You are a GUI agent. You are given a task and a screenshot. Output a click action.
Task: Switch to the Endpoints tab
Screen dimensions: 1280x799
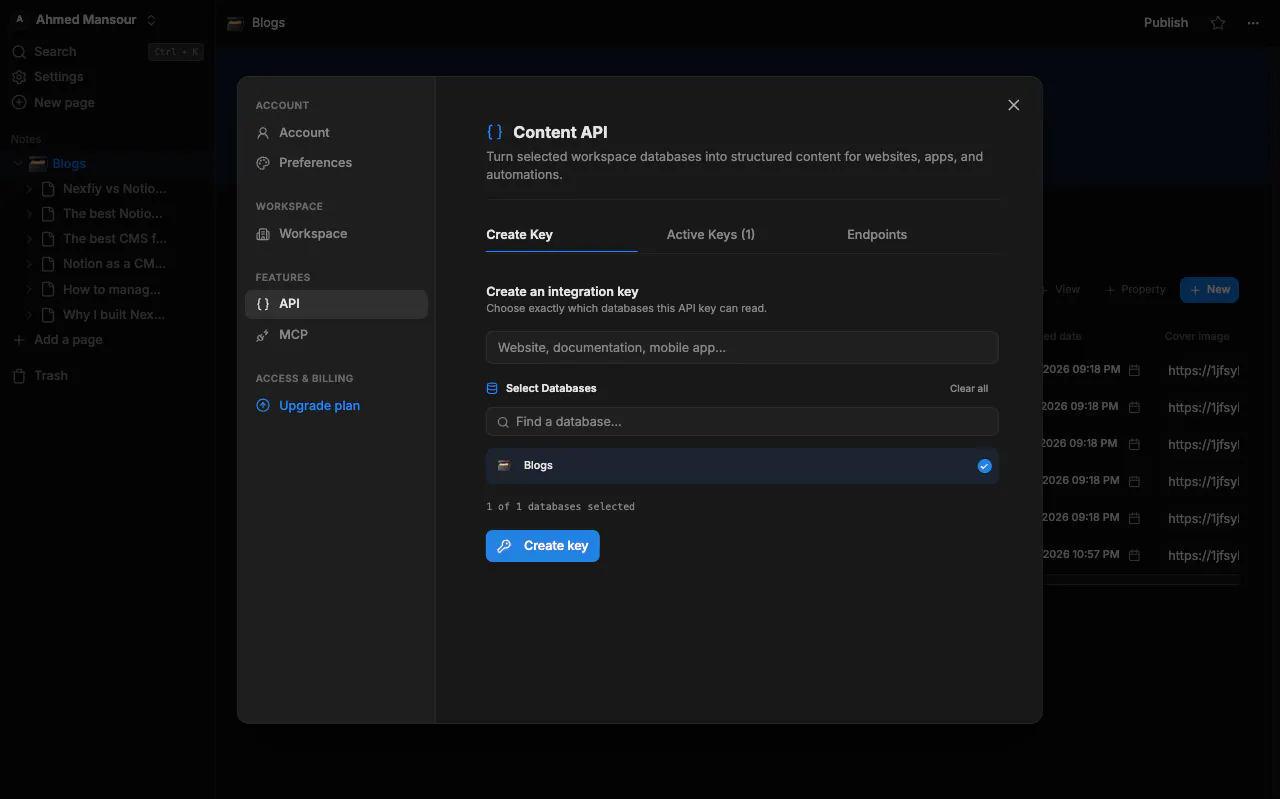[877, 235]
